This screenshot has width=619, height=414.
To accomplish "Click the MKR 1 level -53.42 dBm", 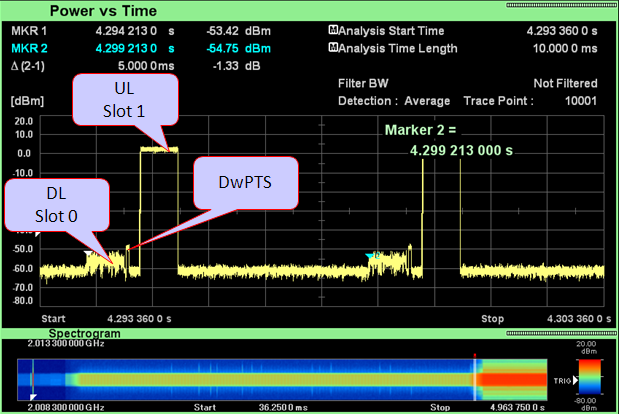I will [x=238, y=31].
